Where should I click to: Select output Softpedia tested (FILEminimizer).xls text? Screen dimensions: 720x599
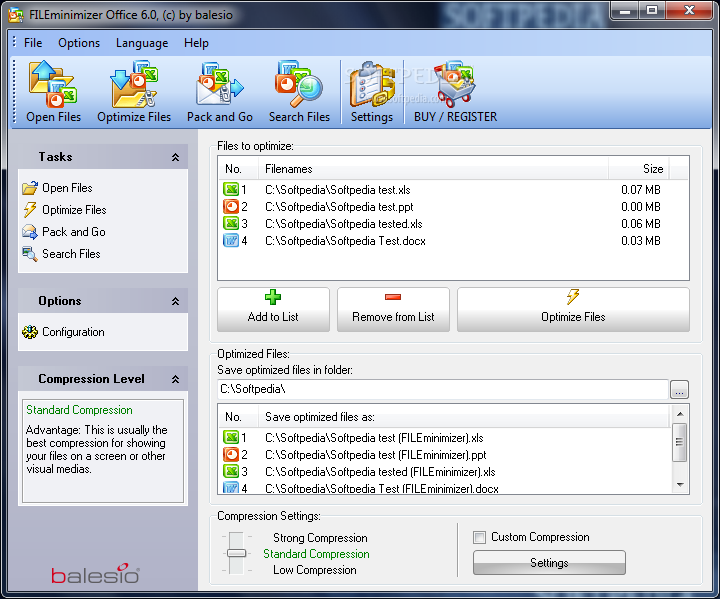coord(380,472)
